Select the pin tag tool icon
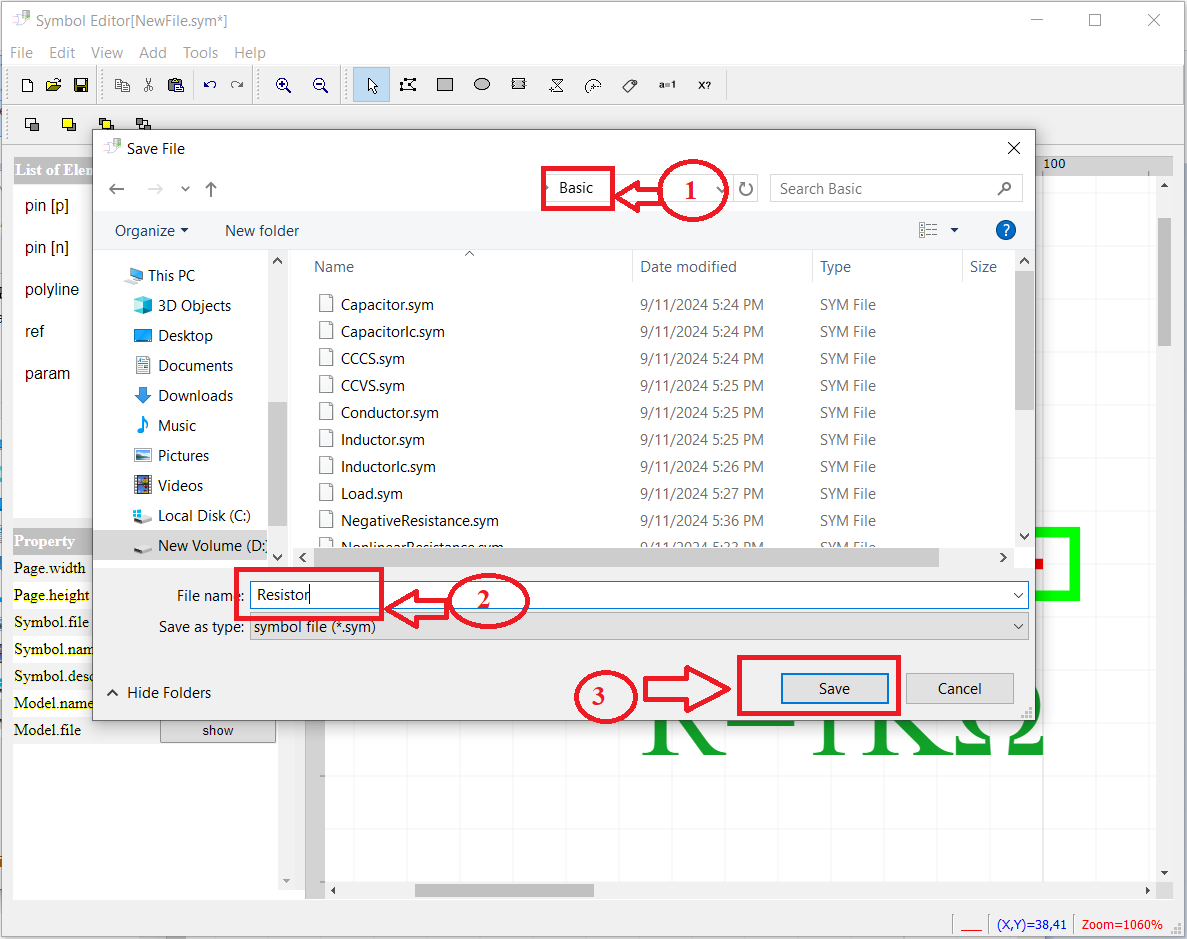 (630, 86)
